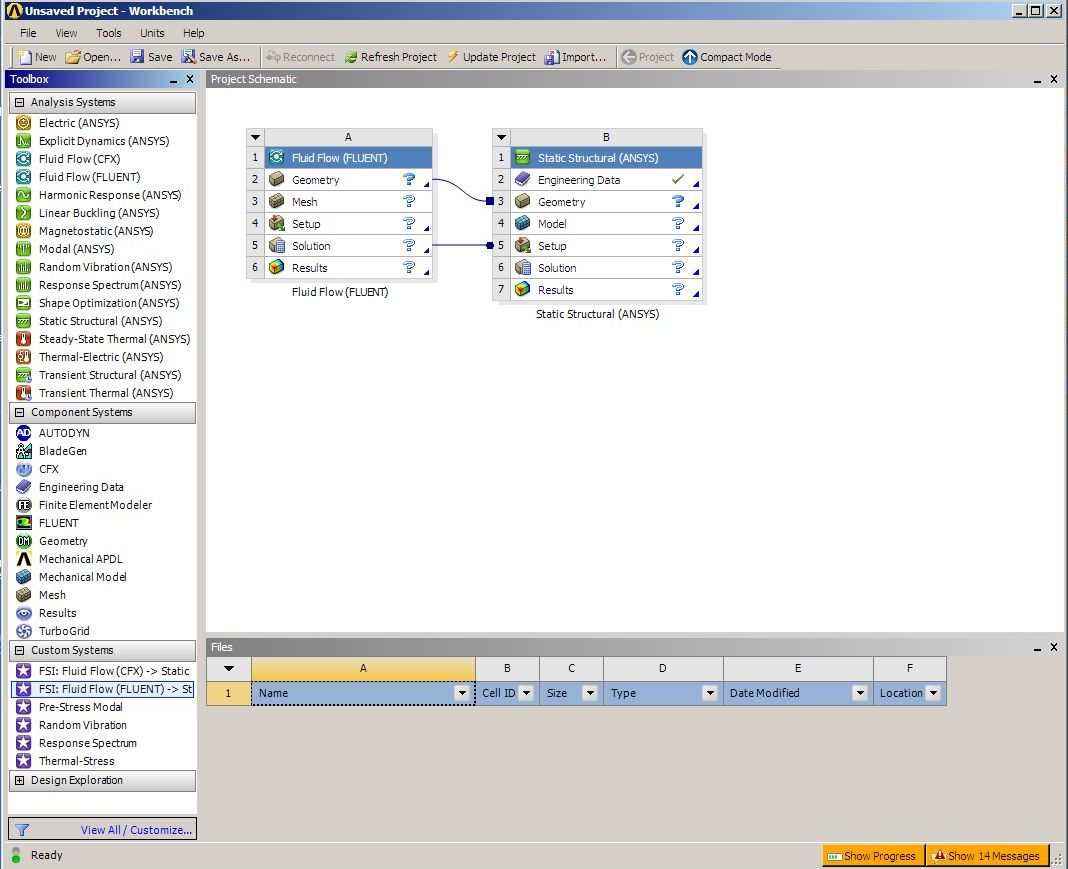
Task: Select the TurboGrid component icon
Action: 24,631
